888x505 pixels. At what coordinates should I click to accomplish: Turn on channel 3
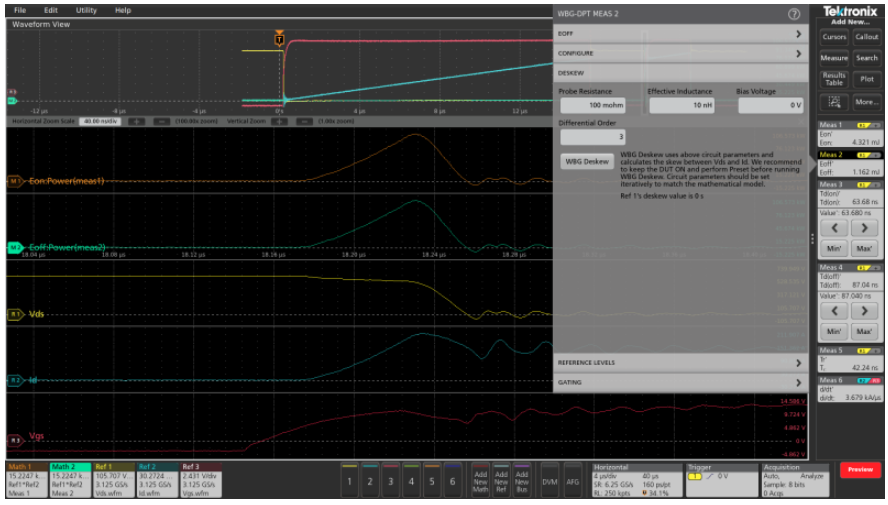(390, 481)
